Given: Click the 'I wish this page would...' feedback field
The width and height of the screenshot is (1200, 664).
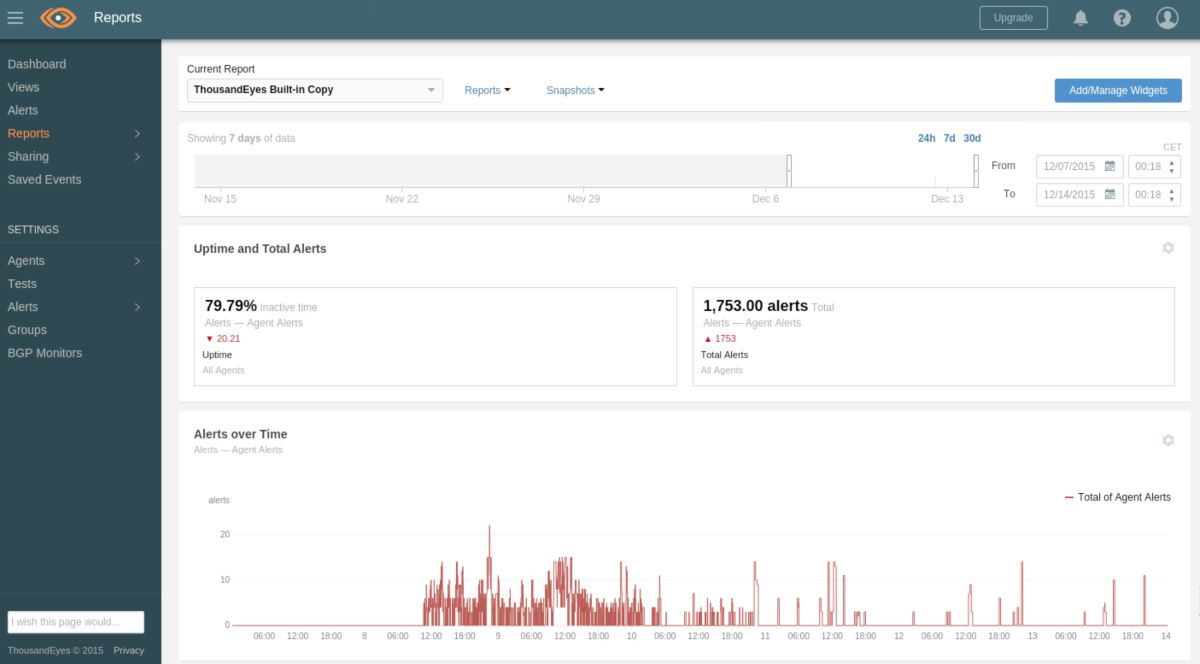Looking at the screenshot, I should [76, 622].
